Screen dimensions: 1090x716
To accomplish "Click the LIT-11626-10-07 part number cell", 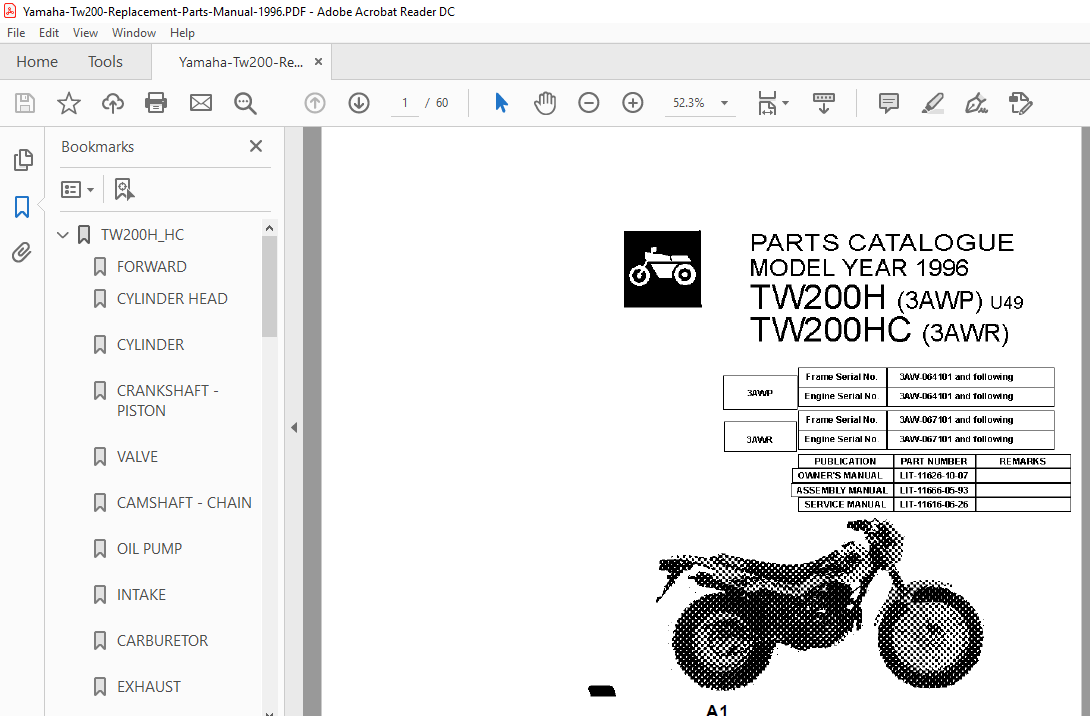I will (x=934, y=475).
